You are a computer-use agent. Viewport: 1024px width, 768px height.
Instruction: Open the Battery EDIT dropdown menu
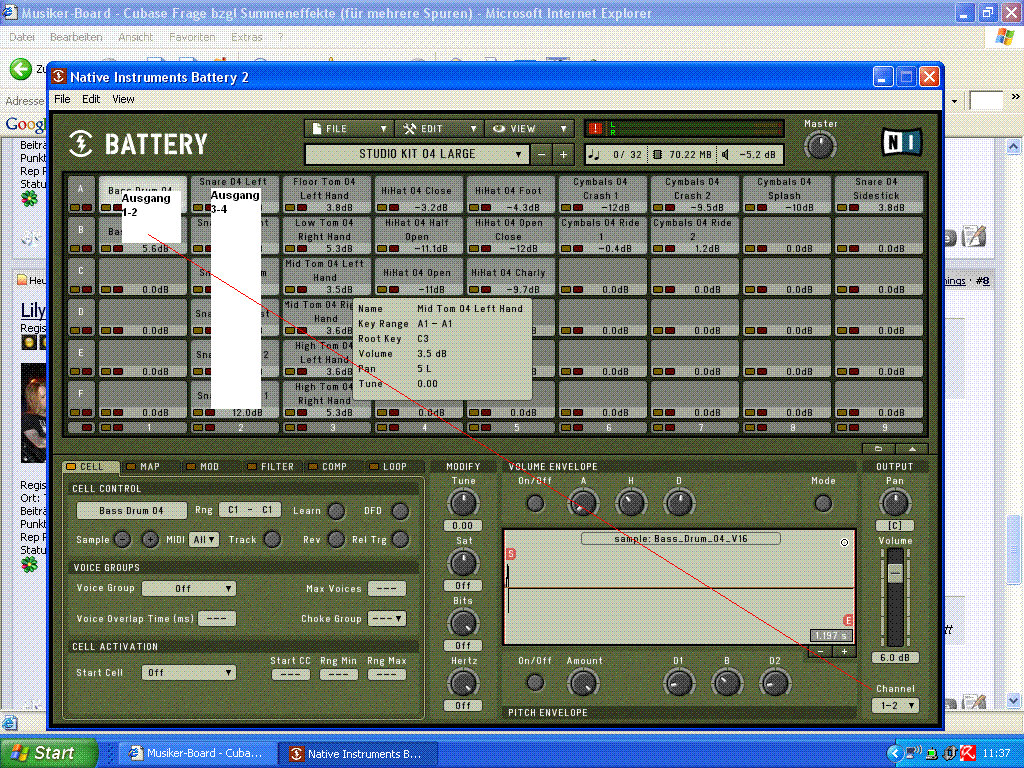click(x=440, y=129)
